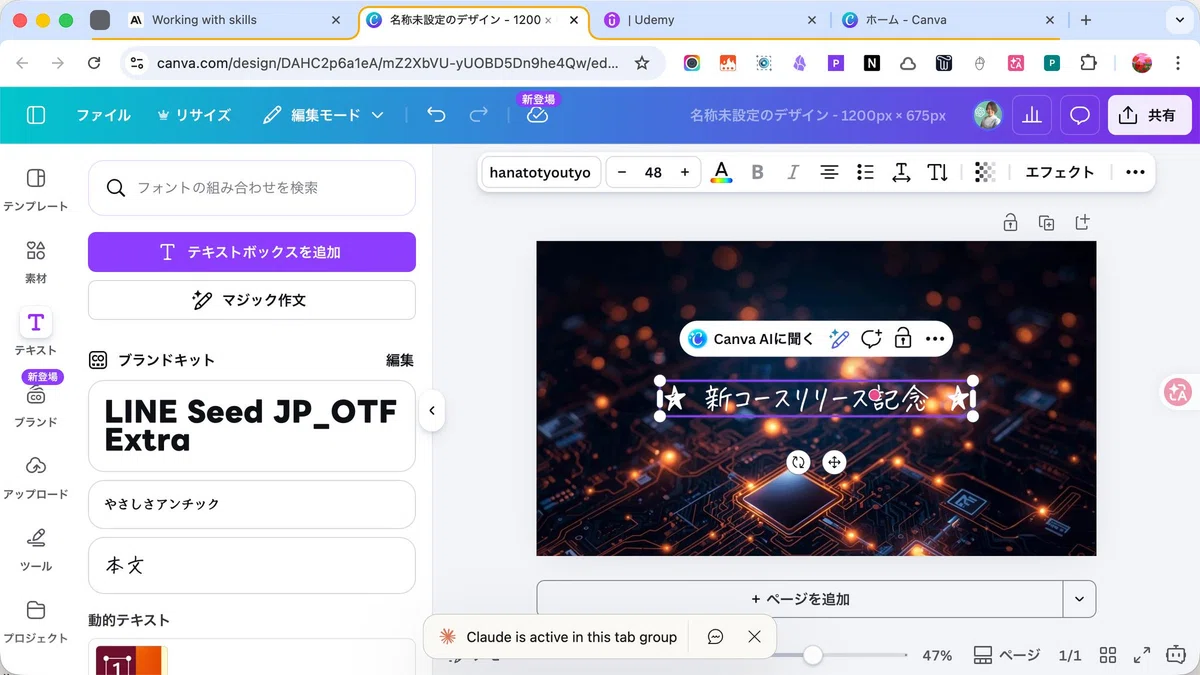Toggle bold formatting

(757, 172)
